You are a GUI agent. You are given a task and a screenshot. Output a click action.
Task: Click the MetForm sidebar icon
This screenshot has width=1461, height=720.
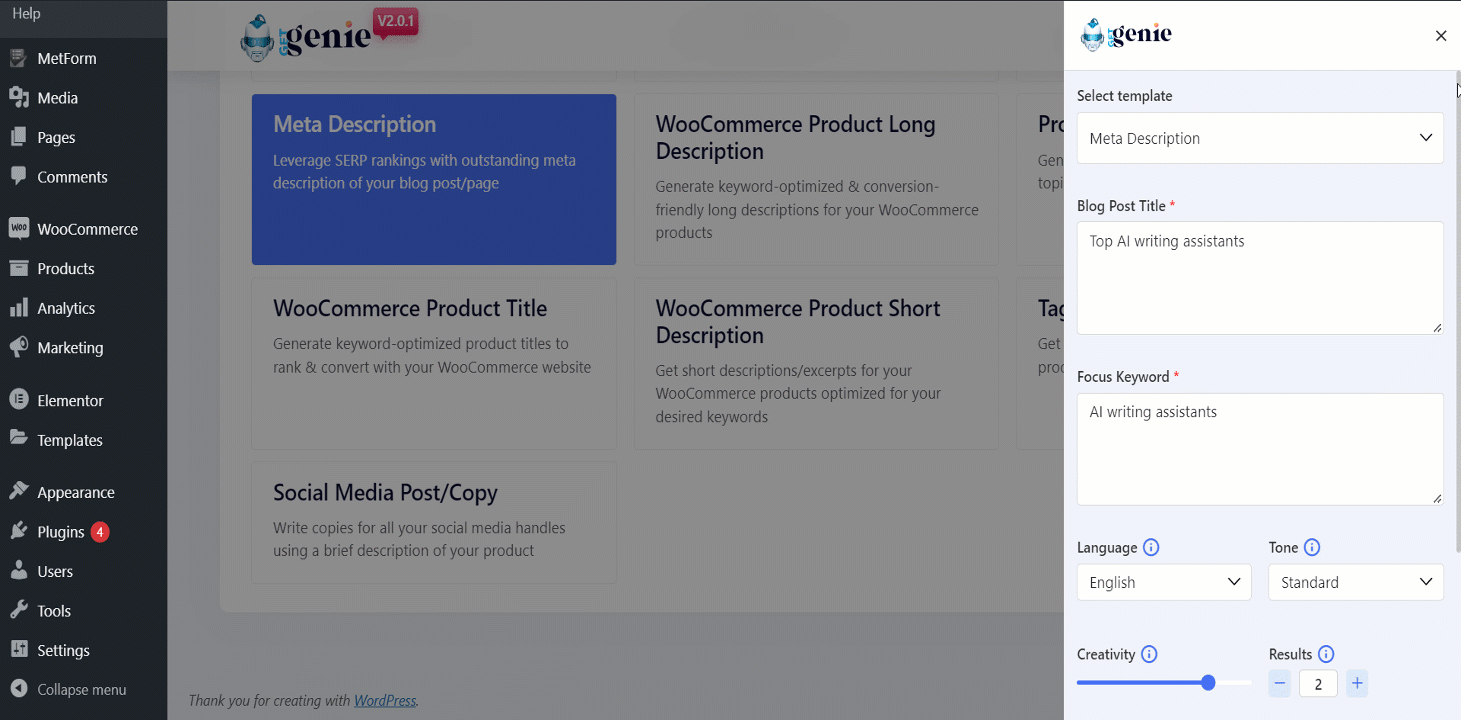[18, 58]
